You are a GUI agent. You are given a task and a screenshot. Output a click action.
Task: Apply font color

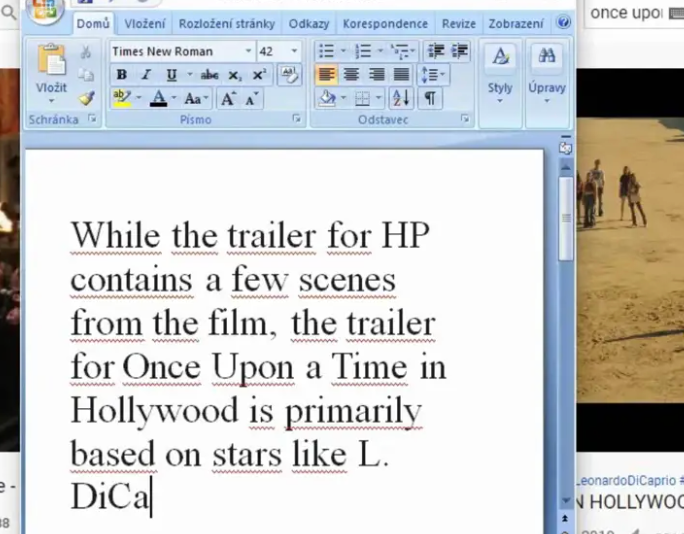pyautogui.click(x=158, y=99)
